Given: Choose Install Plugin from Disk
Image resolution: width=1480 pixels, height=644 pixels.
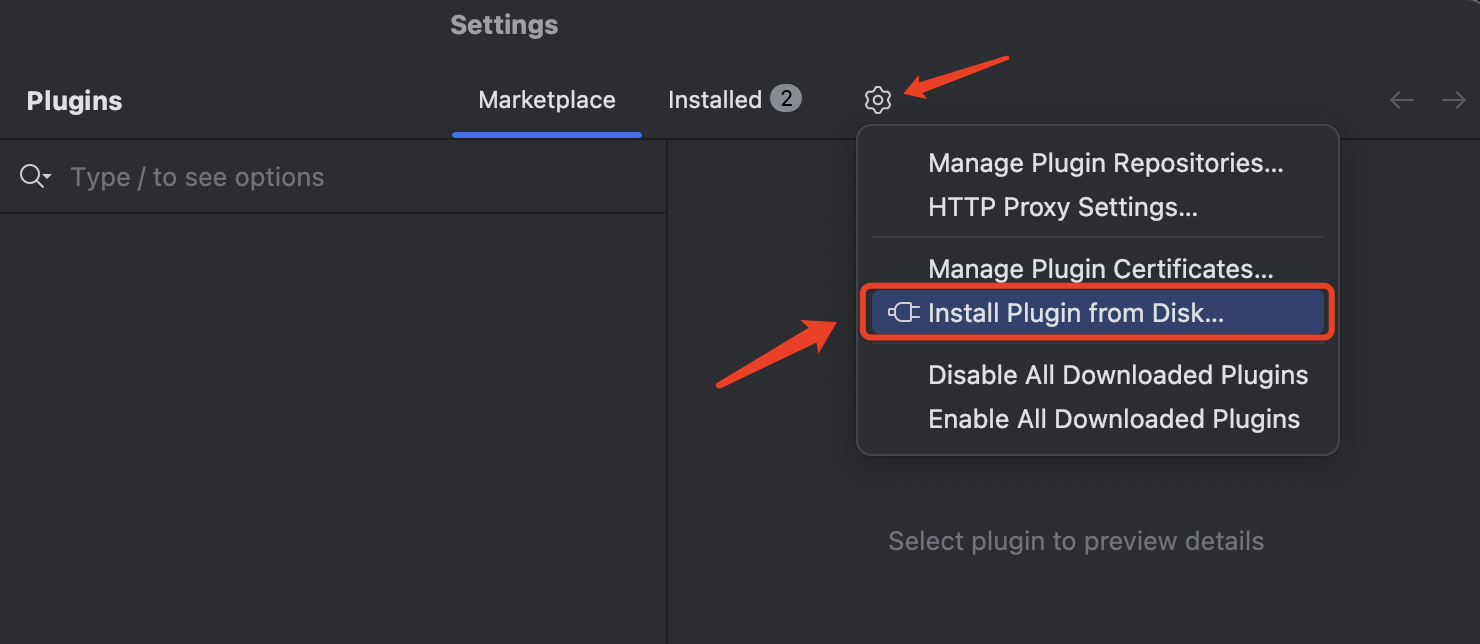Looking at the screenshot, I should click(1076, 313).
